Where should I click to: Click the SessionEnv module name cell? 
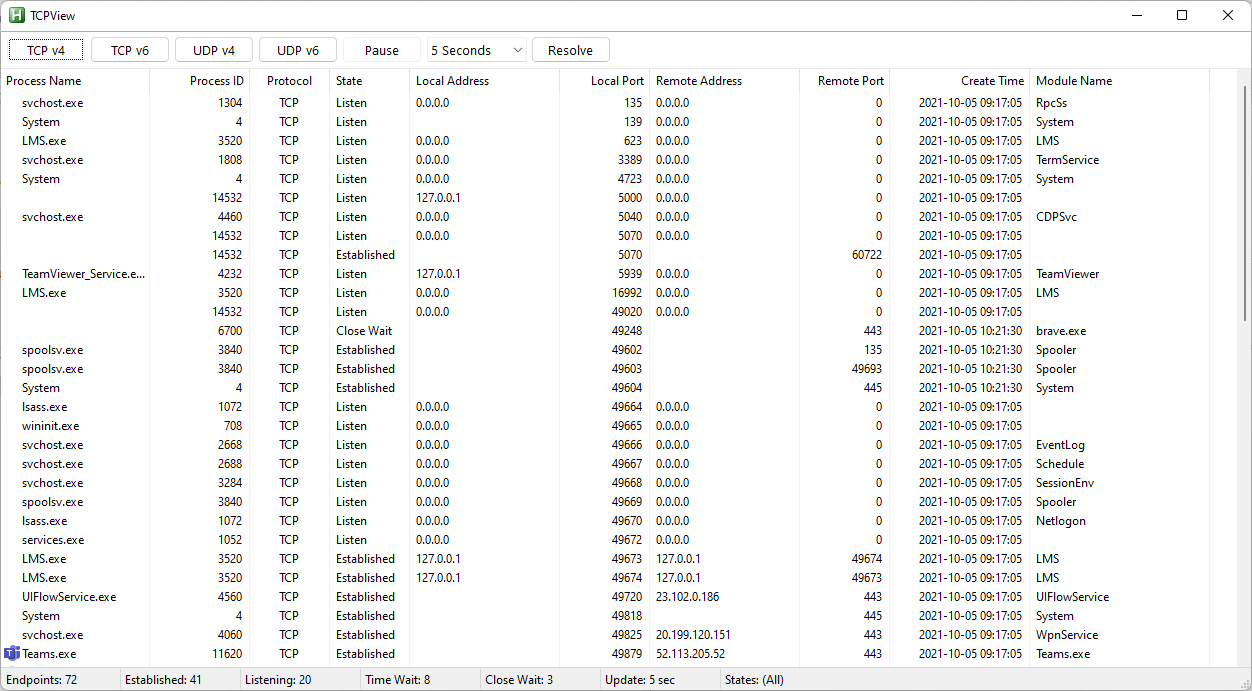tap(1067, 483)
